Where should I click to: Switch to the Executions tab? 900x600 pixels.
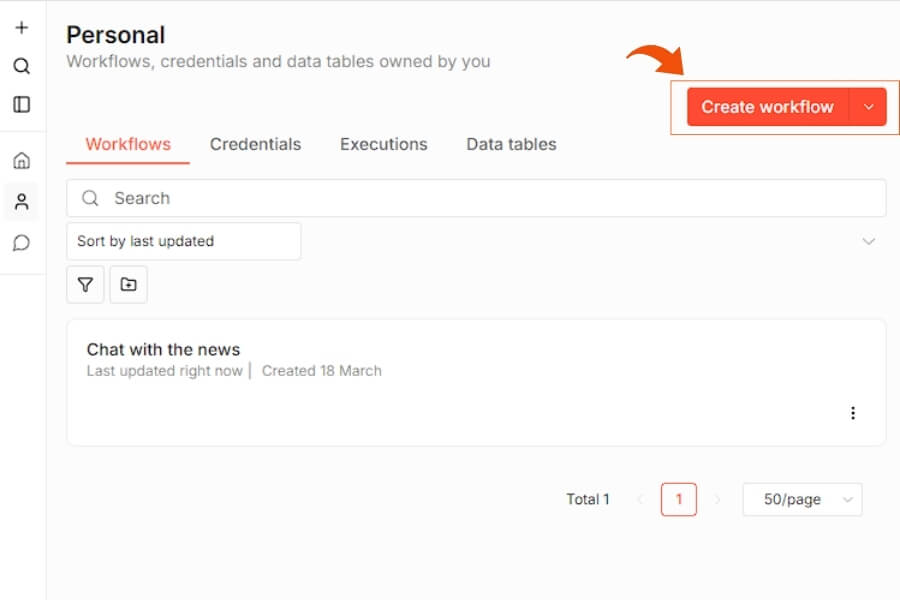(383, 144)
